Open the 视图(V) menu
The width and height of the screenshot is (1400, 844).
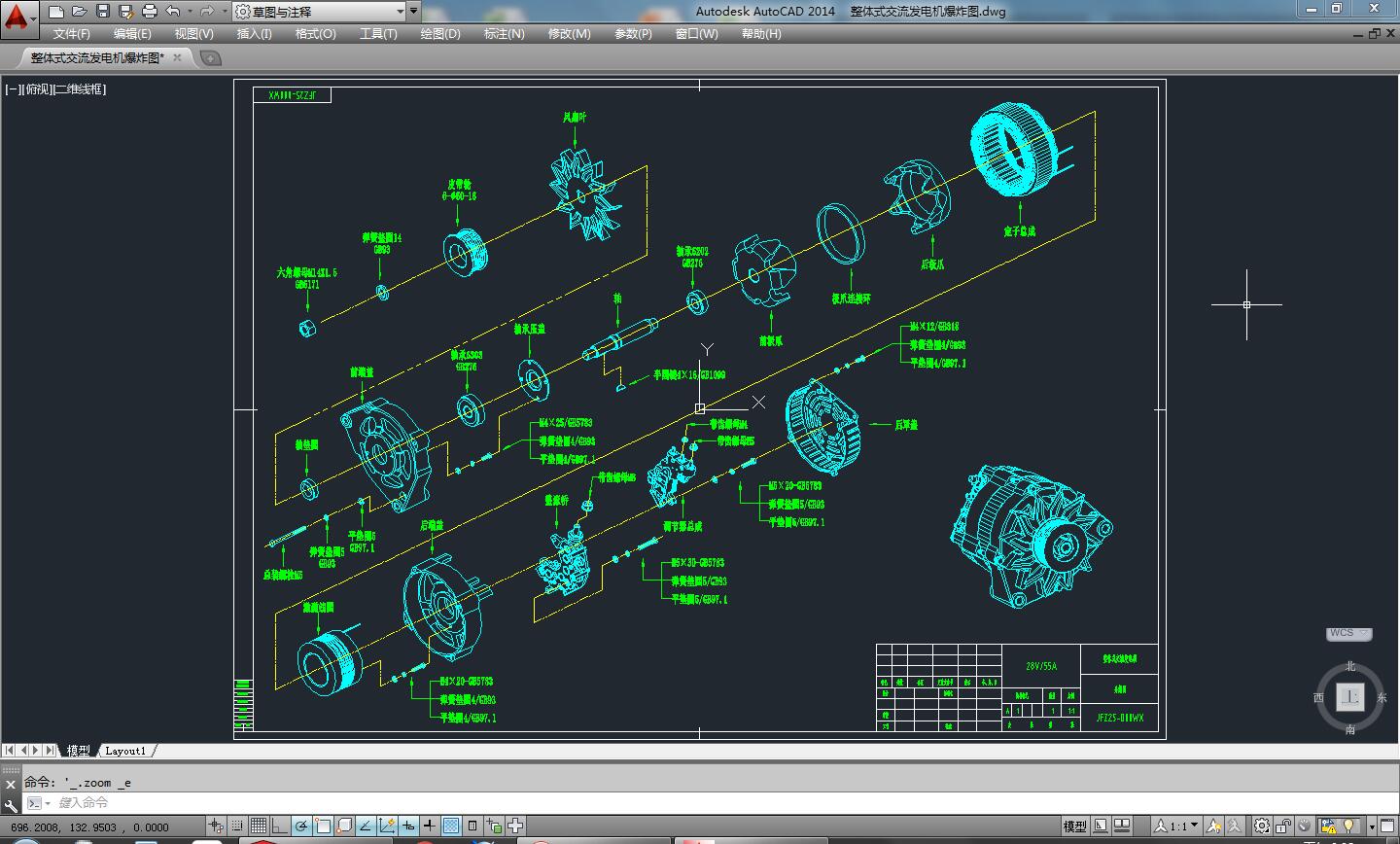click(194, 34)
